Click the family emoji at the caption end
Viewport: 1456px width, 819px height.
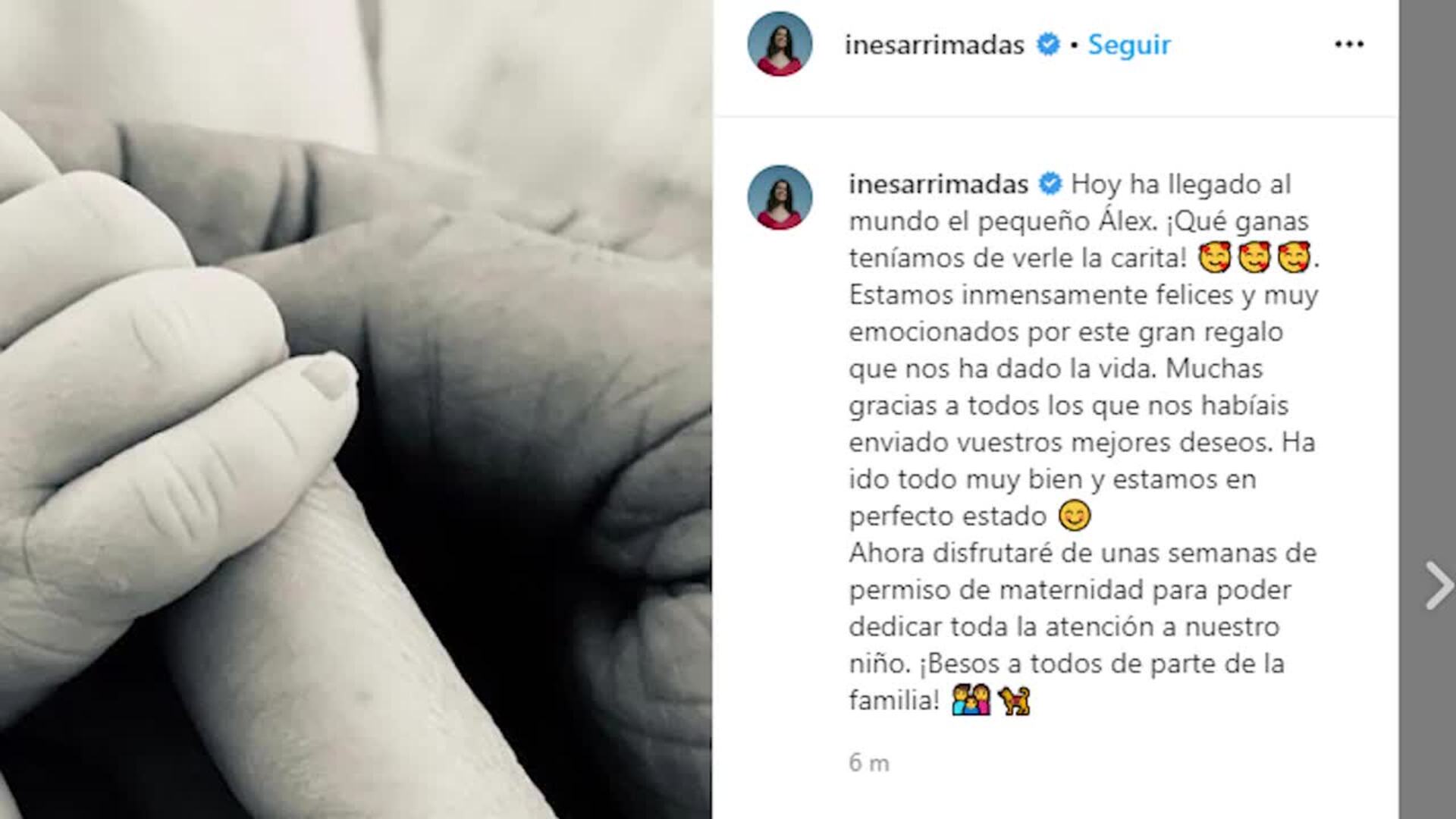click(x=971, y=700)
